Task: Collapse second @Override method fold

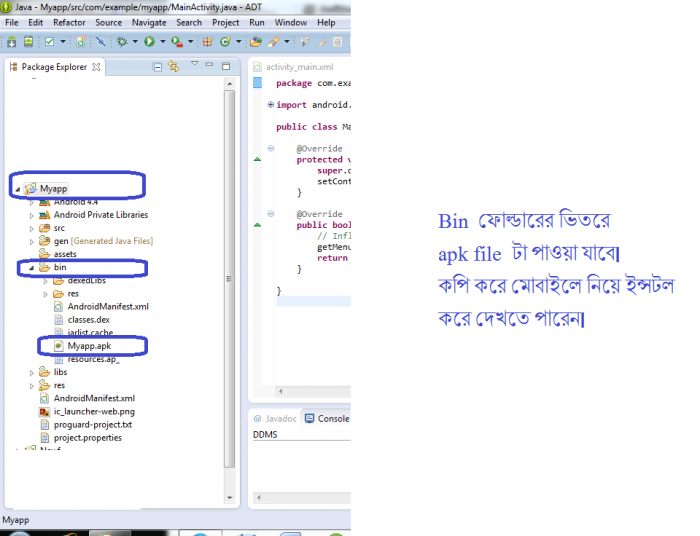Action: (271, 214)
